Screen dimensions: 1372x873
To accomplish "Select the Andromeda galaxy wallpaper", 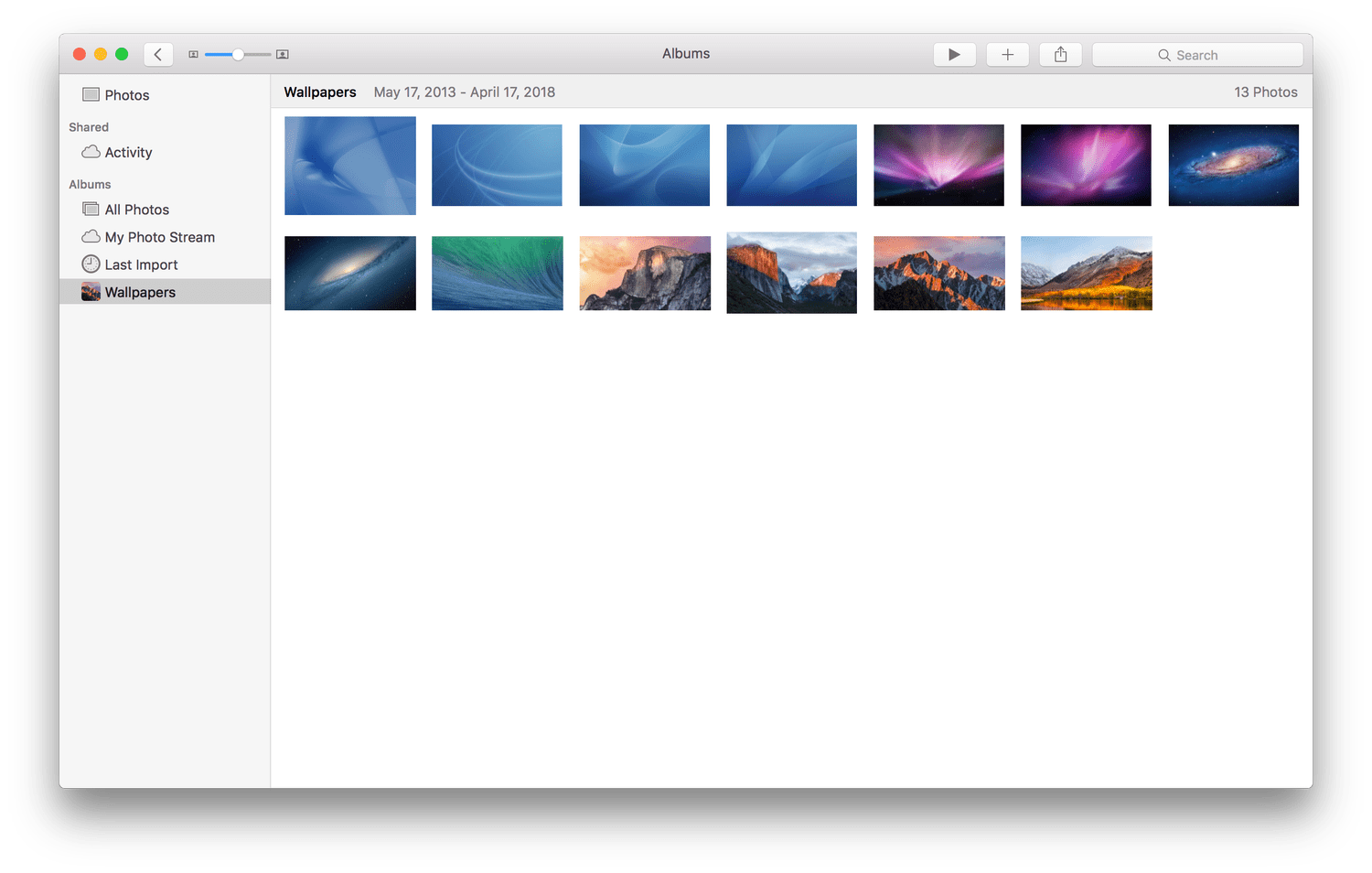I will pyautogui.click(x=1234, y=166).
